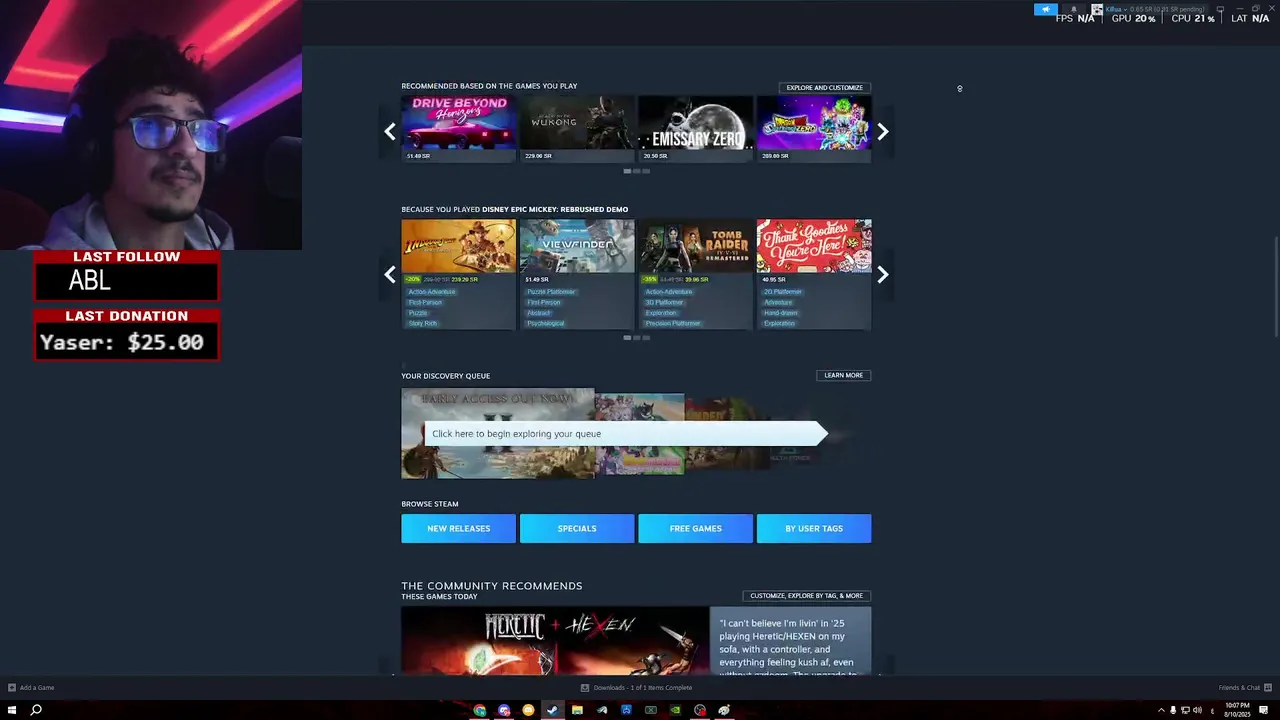The height and width of the screenshot is (720, 1280).
Task: Show next recommended games
Action: (883, 131)
